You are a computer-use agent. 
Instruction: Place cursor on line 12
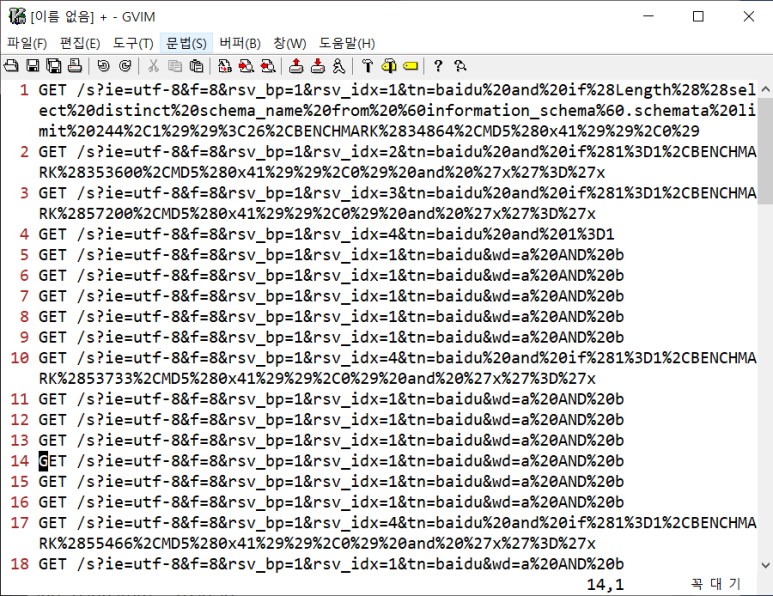[x=331, y=420]
